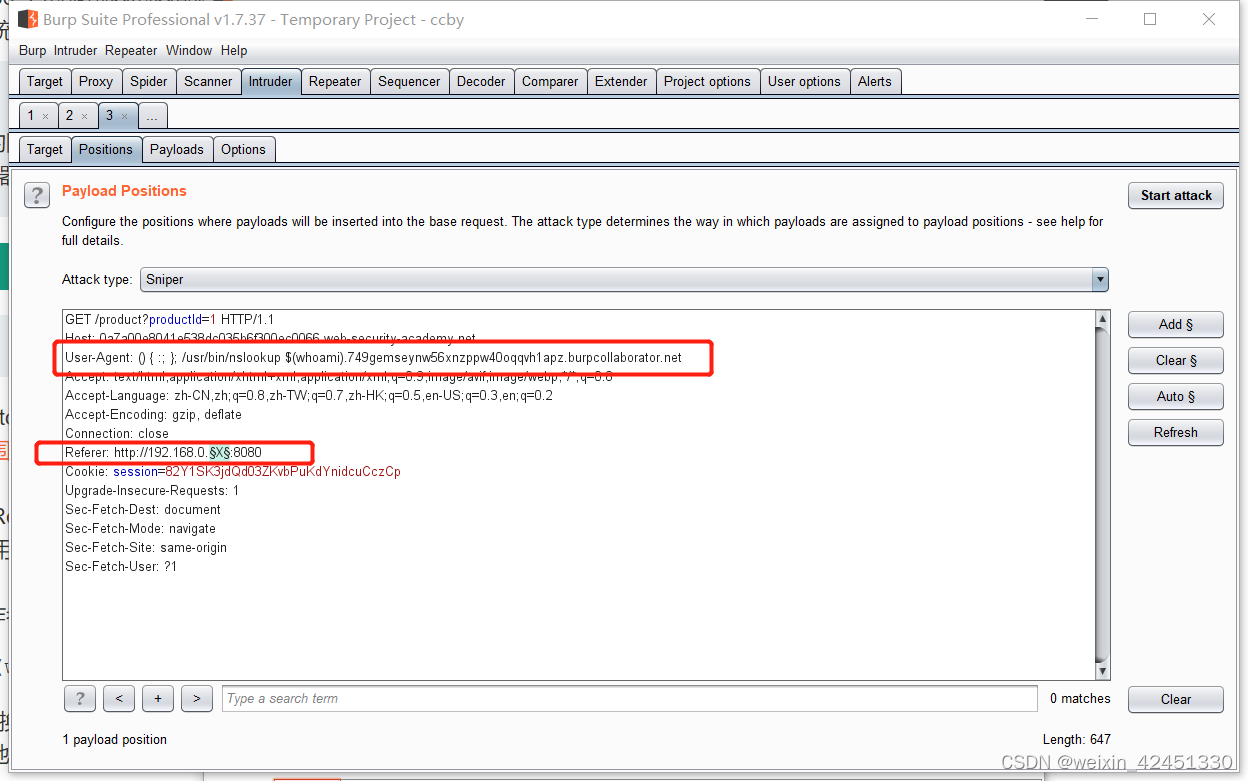The width and height of the screenshot is (1248, 781).
Task: Switch to the main Repeater tab
Action: tap(335, 82)
